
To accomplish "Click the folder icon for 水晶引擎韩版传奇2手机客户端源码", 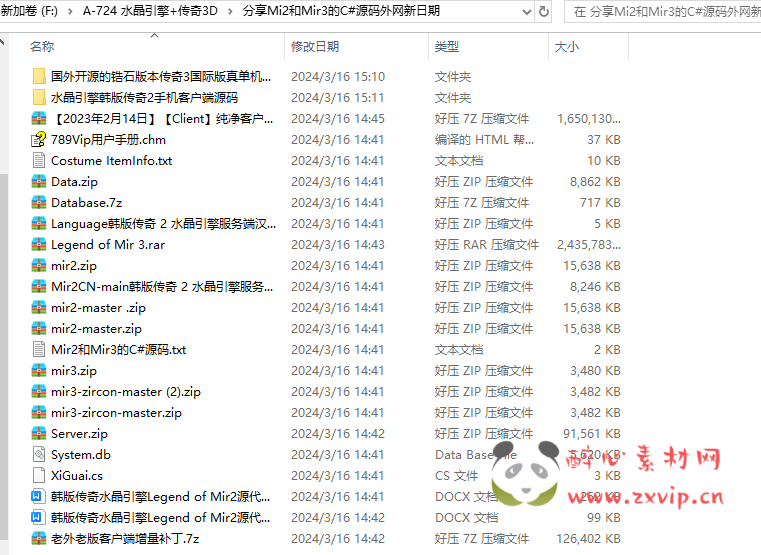I will pyautogui.click(x=39, y=98).
